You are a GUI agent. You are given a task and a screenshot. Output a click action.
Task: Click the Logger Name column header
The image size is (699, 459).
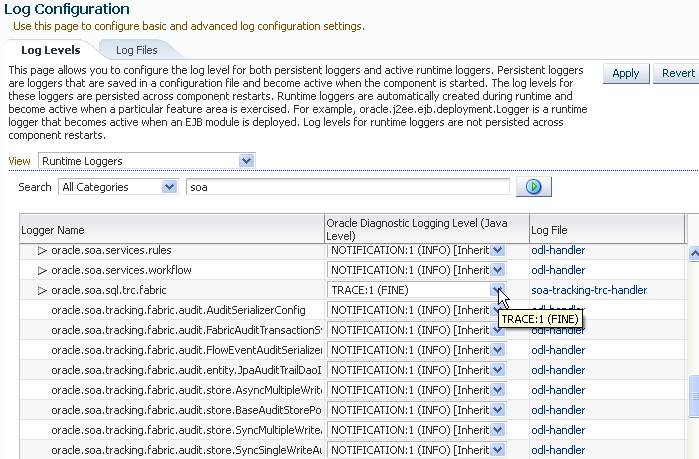click(172, 230)
